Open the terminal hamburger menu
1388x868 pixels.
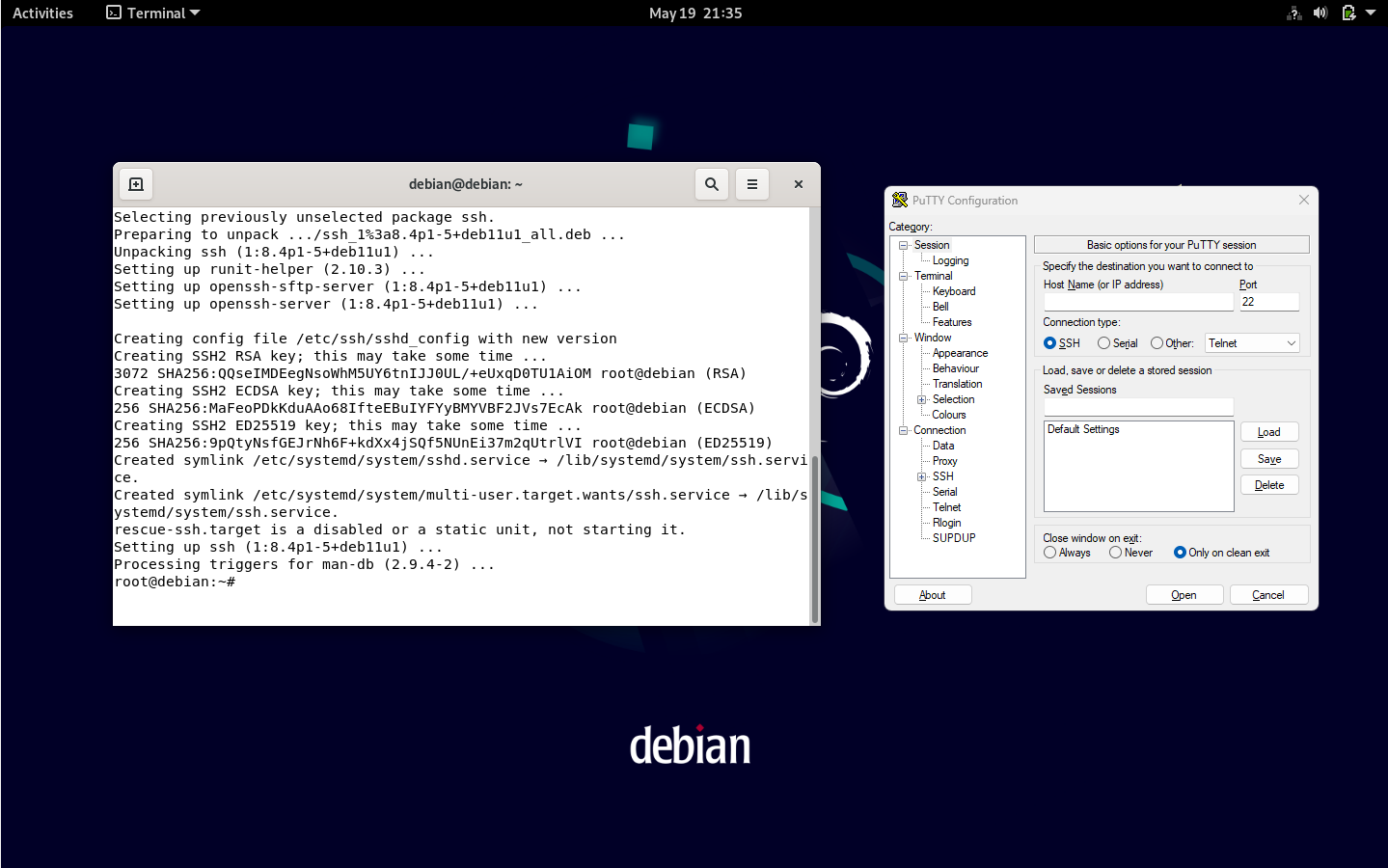click(x=752, y=184)
